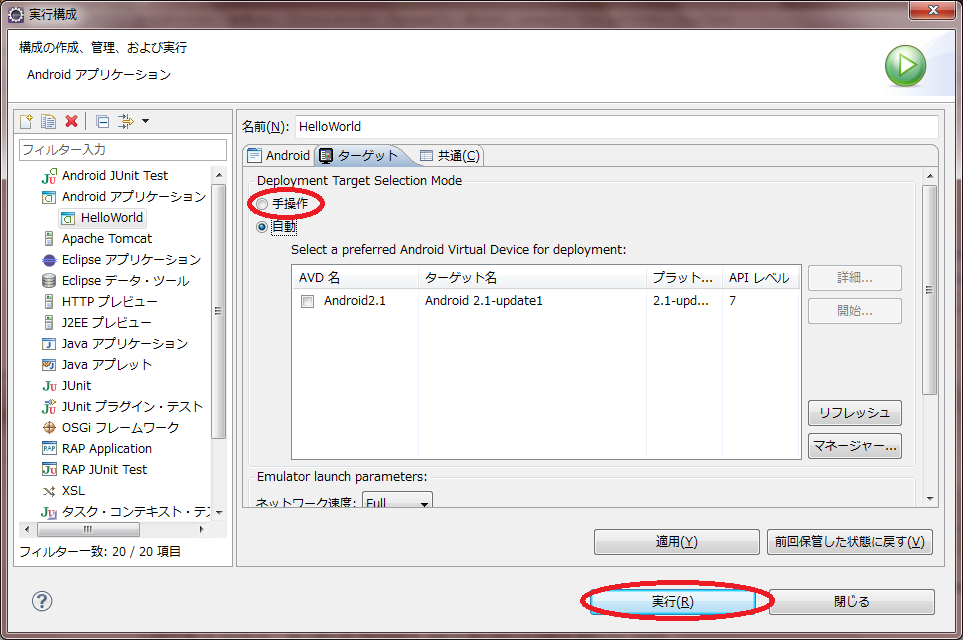Click the 閉じる button
The width and height of the screenshot is (963, 640).
[851, 602]
